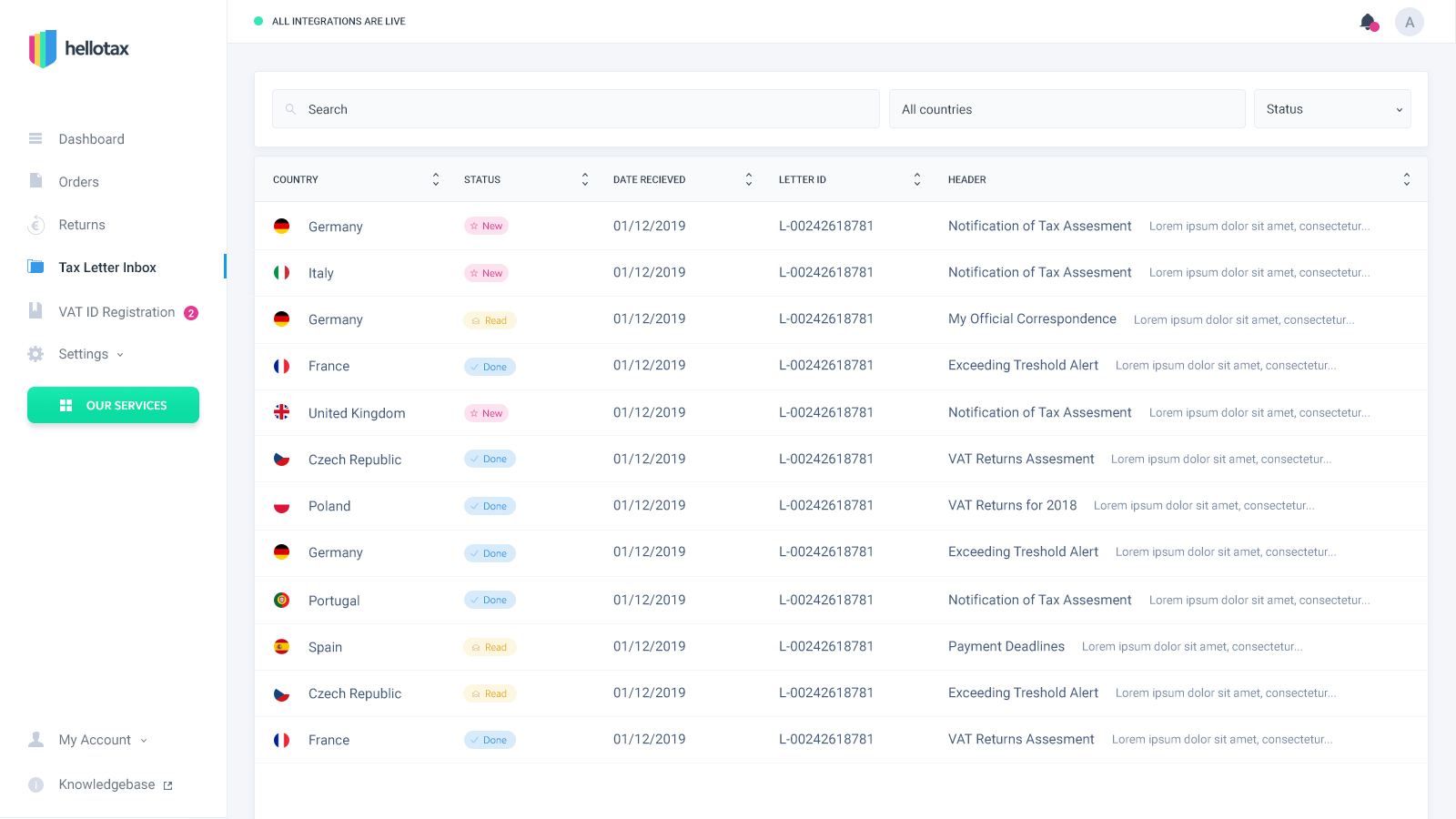Click the DATE RECIEVED column header

coord(649,179)
